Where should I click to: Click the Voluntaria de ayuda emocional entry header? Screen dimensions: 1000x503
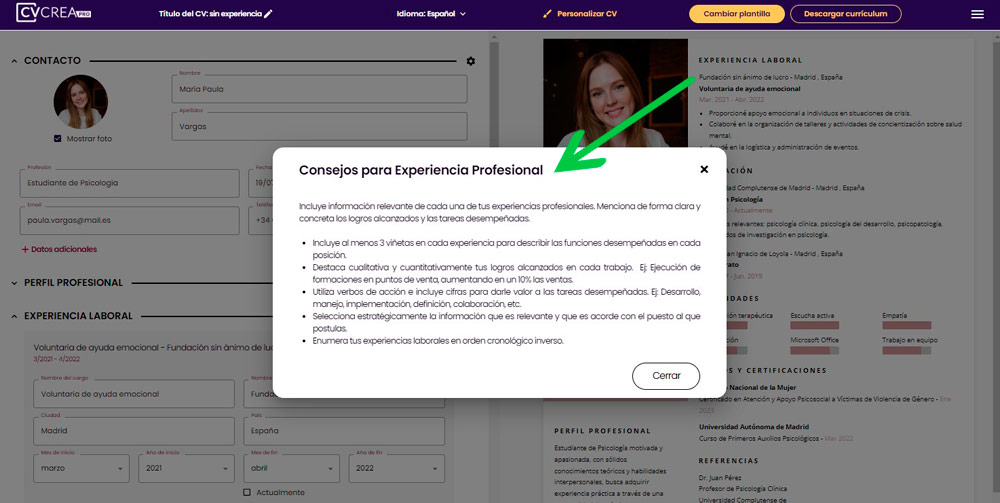pyautogui.click(x=153, y=347)
